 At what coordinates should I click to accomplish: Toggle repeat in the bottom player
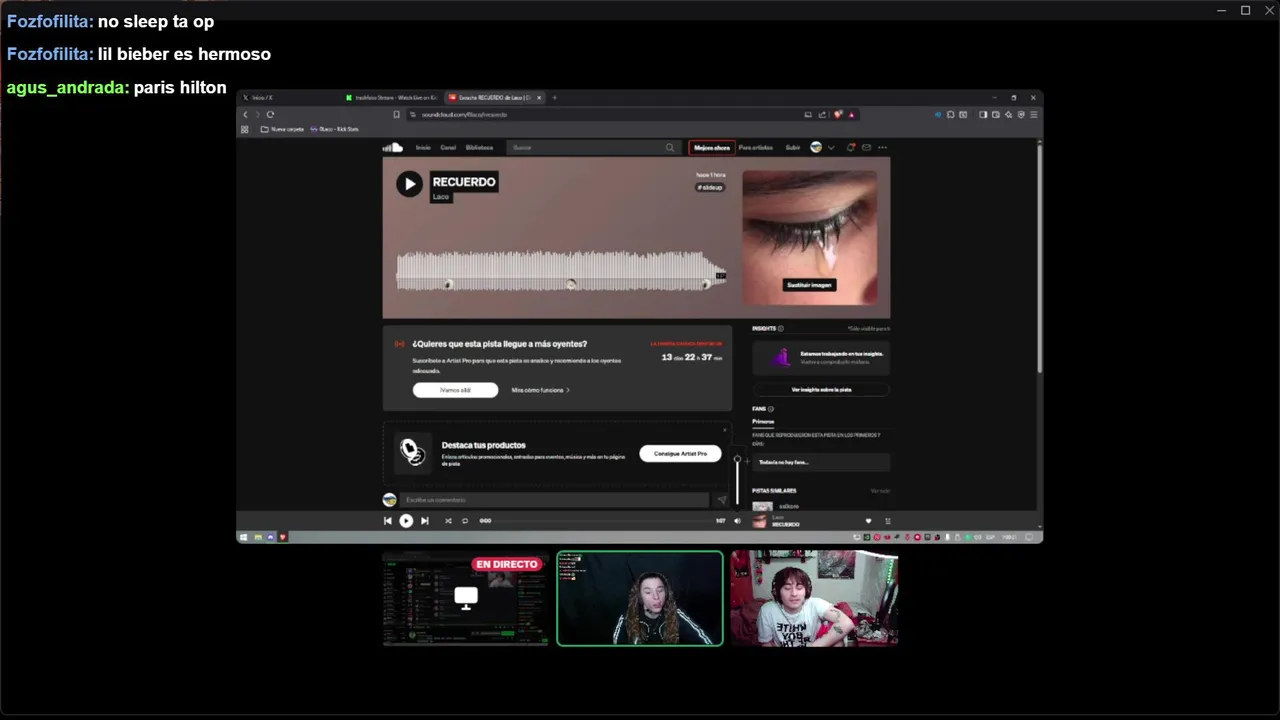[465, 521]
